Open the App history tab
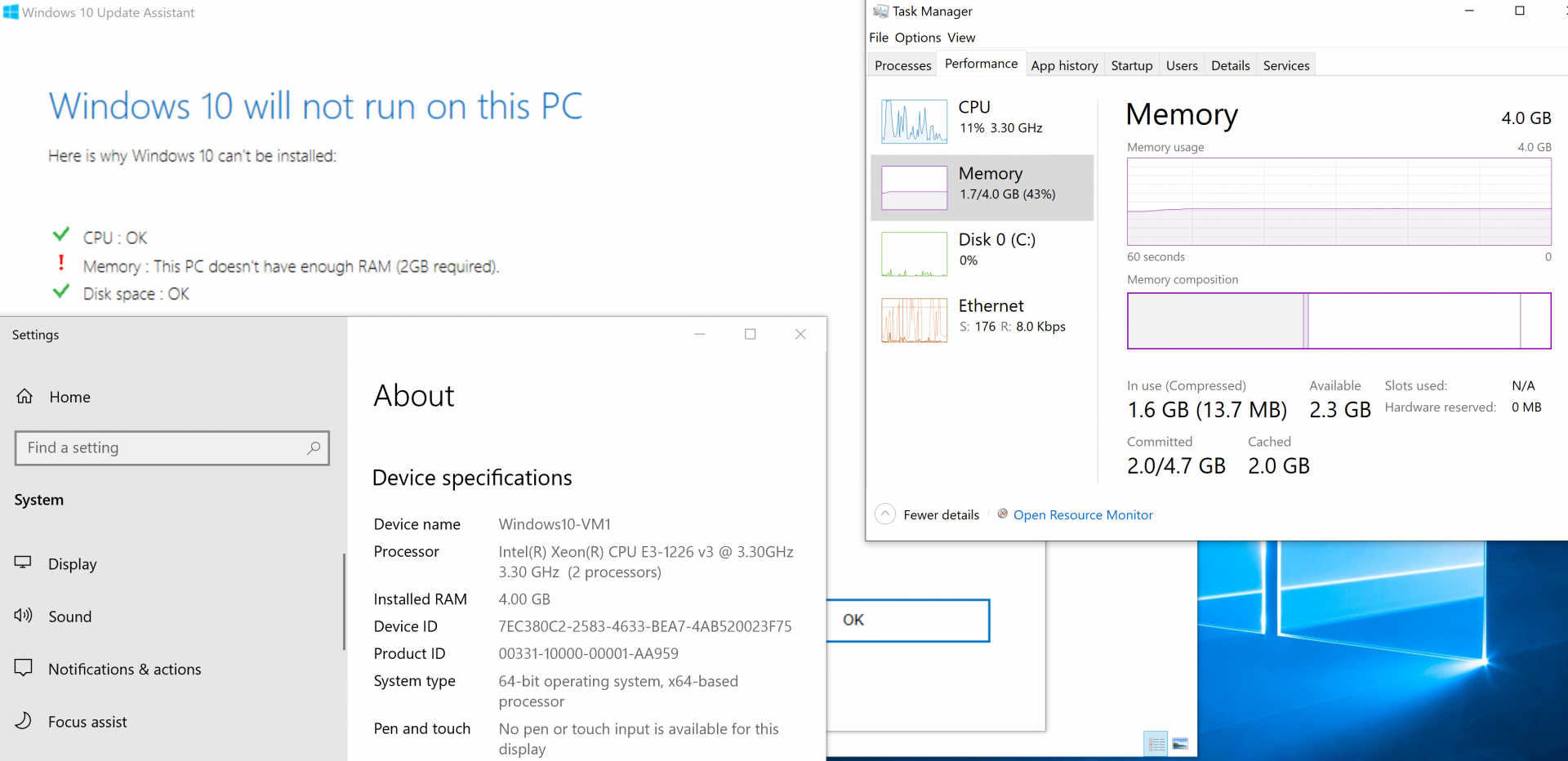Screen dimensions: 1568x761 click(x=1064, y=65)
